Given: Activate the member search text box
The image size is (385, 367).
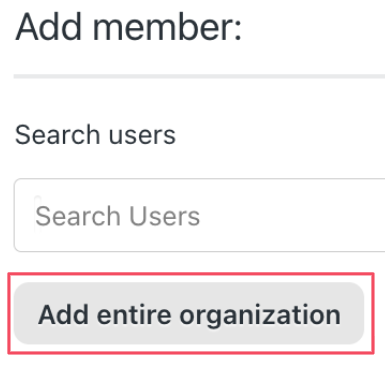Looking at the screenshot, I should tap(199, 215).
